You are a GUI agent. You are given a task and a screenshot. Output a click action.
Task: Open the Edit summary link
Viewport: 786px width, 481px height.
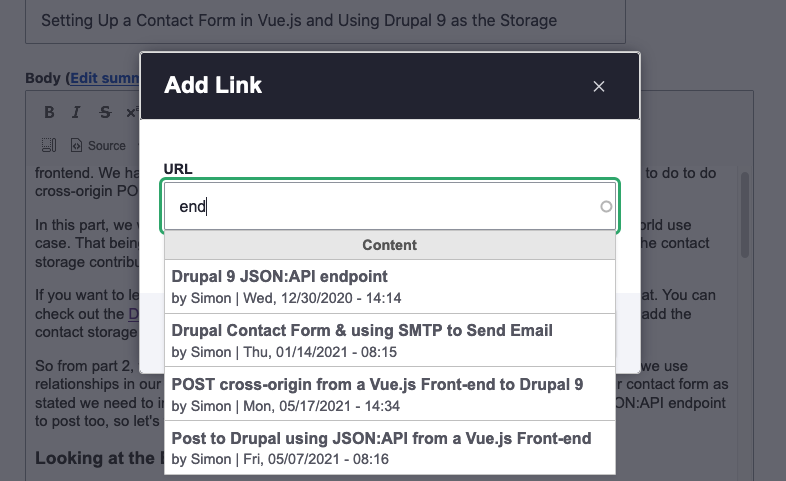click(x=105, y=78)
